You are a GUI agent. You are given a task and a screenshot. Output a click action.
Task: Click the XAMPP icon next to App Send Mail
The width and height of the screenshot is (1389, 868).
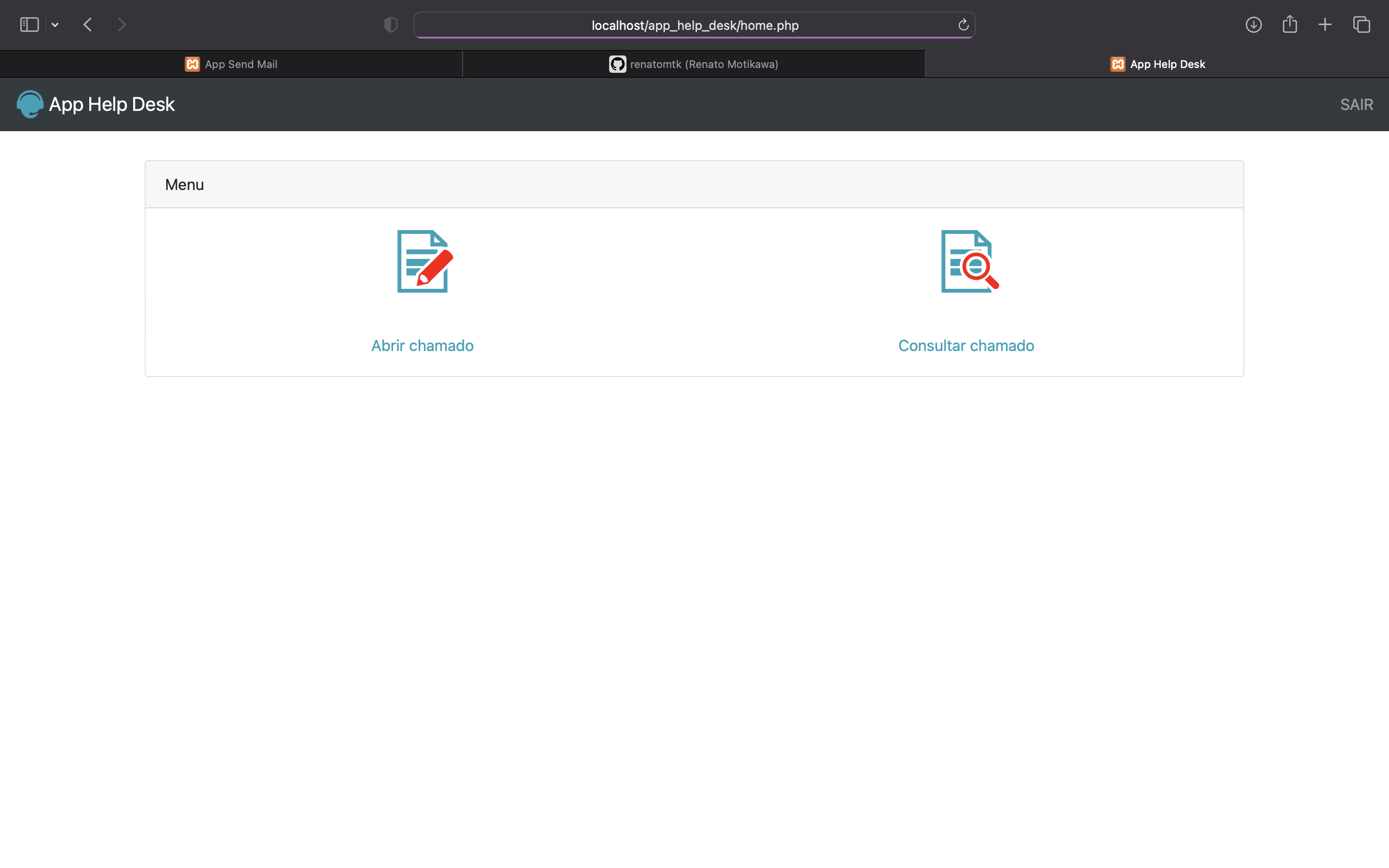191,64
